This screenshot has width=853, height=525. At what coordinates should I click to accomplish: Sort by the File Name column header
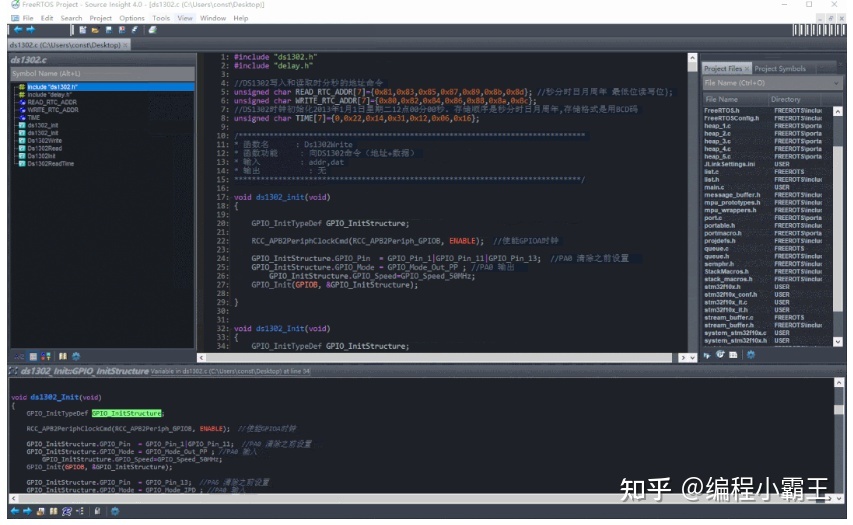pos(734,99)
